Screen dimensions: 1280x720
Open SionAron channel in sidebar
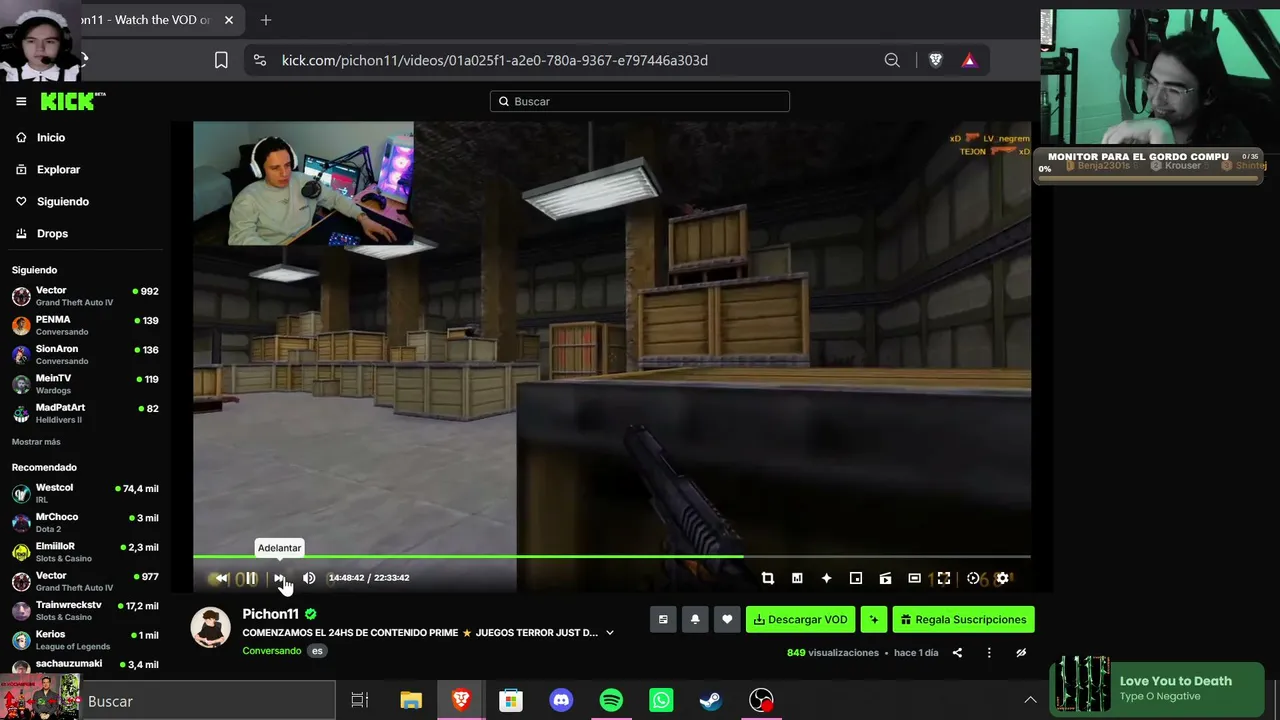[x=85, y=355]
